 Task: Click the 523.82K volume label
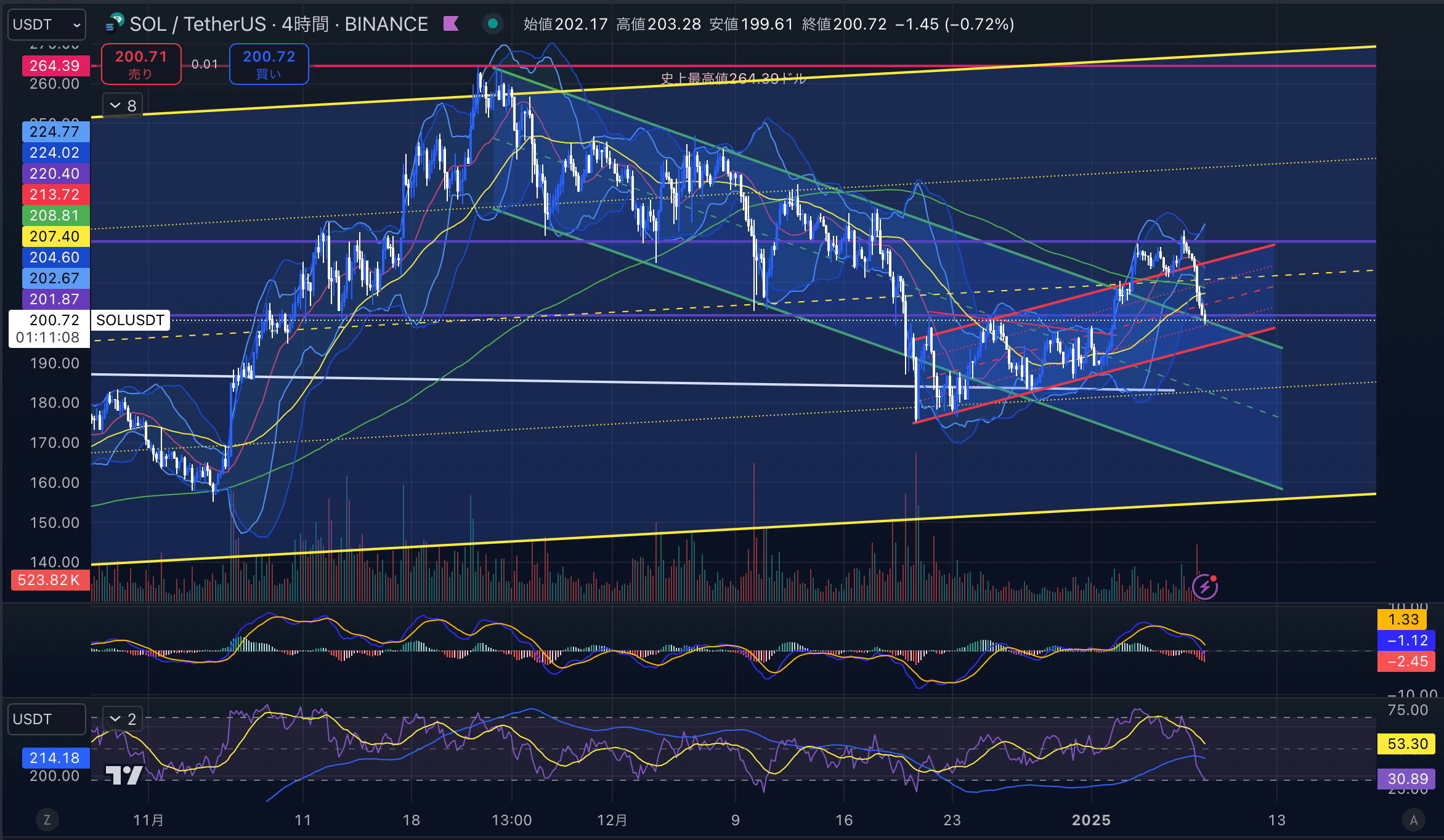pyautogui.click(x=49, y=580)
